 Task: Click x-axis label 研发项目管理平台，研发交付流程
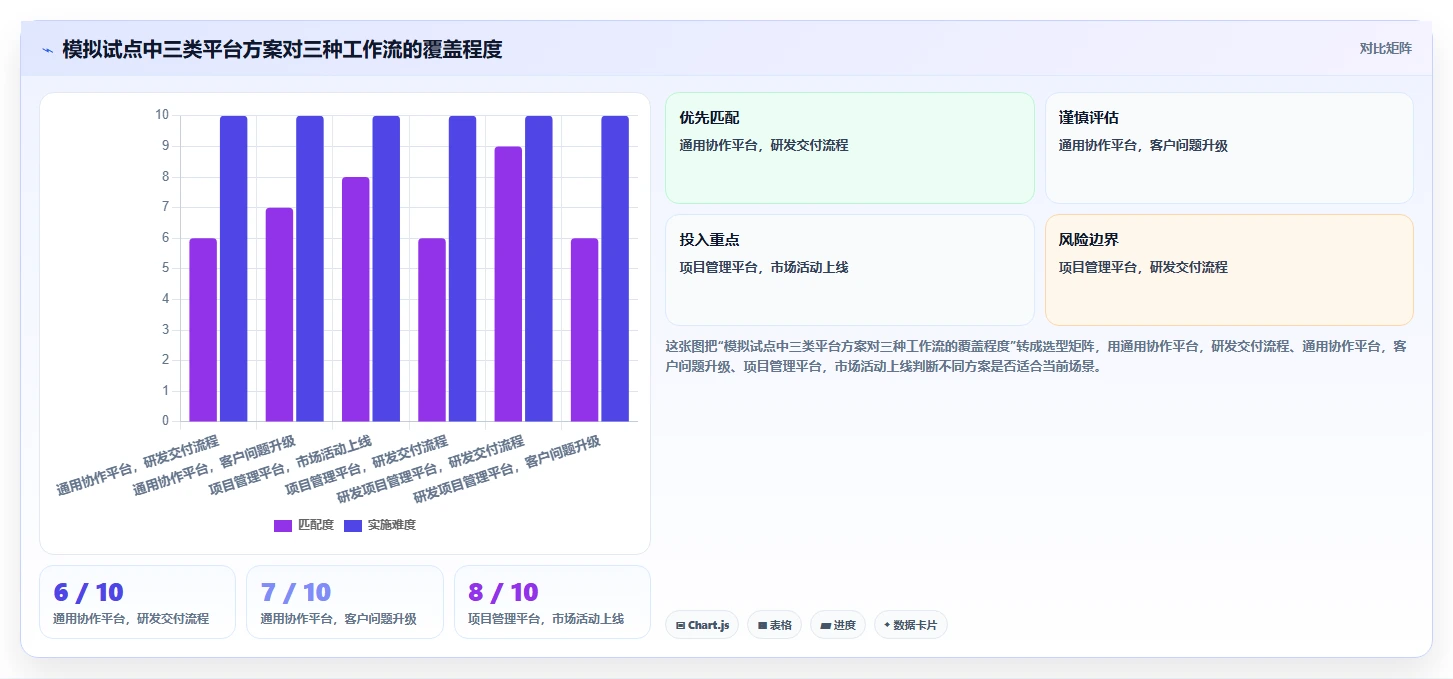point(431,470)
